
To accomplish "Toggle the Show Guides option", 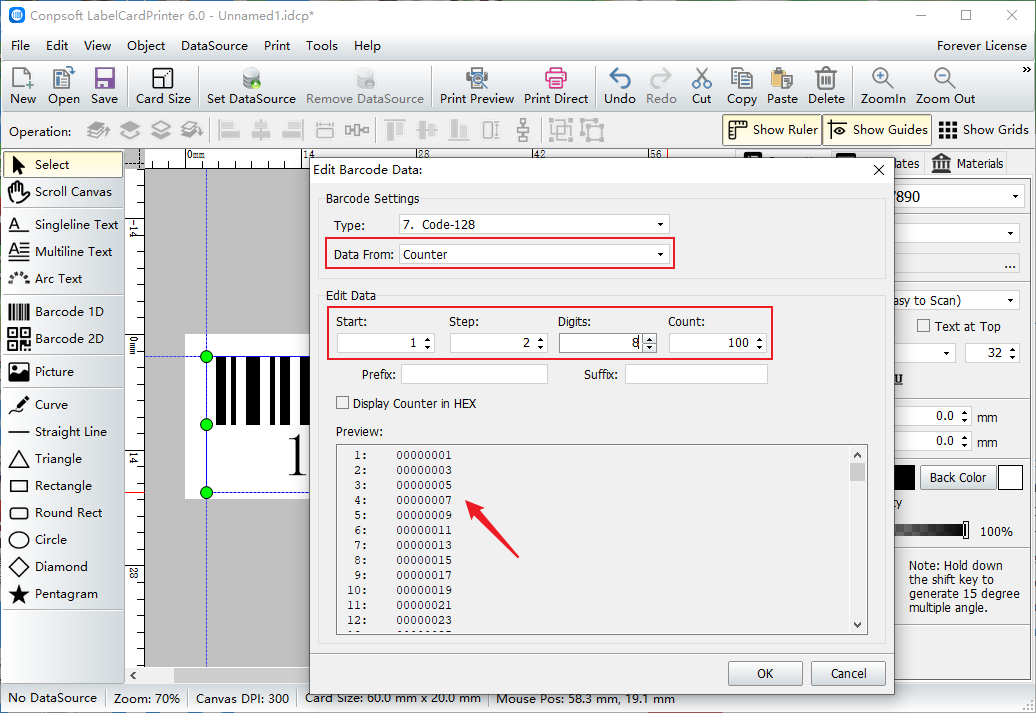I will click(x=877, y=130).
